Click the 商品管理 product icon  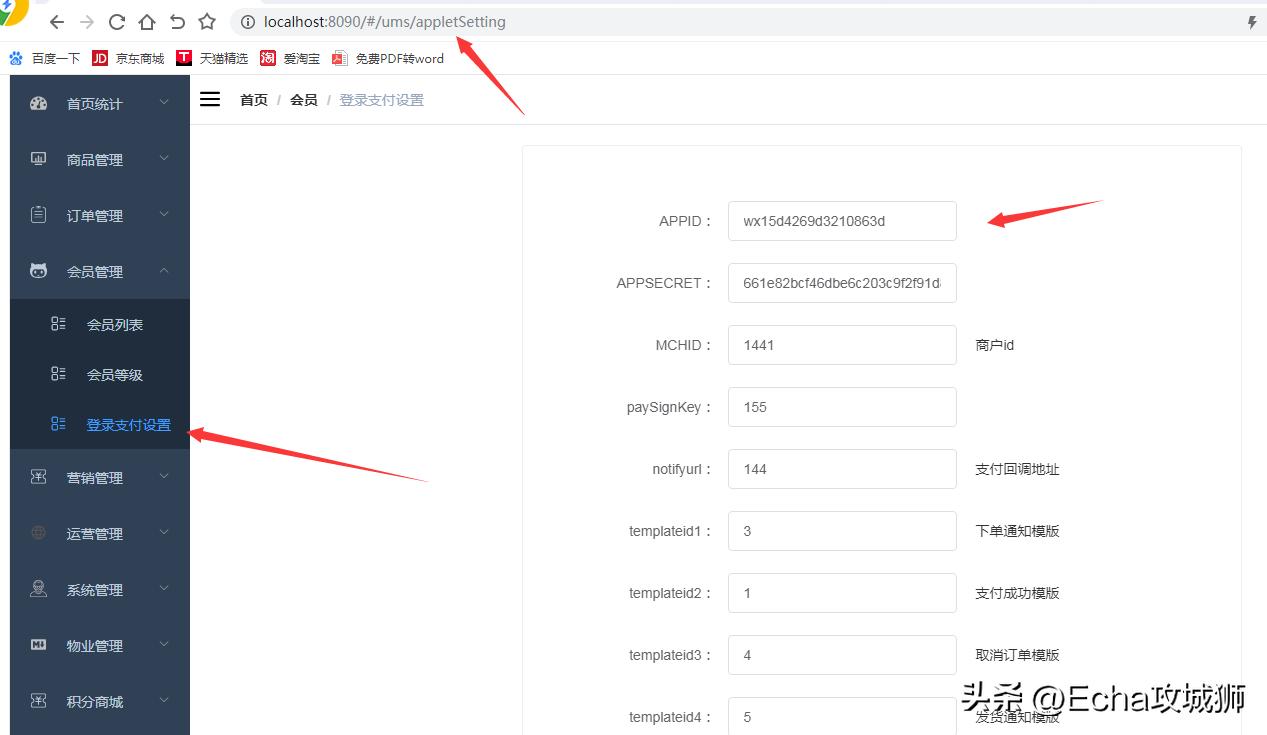point(38,158)
